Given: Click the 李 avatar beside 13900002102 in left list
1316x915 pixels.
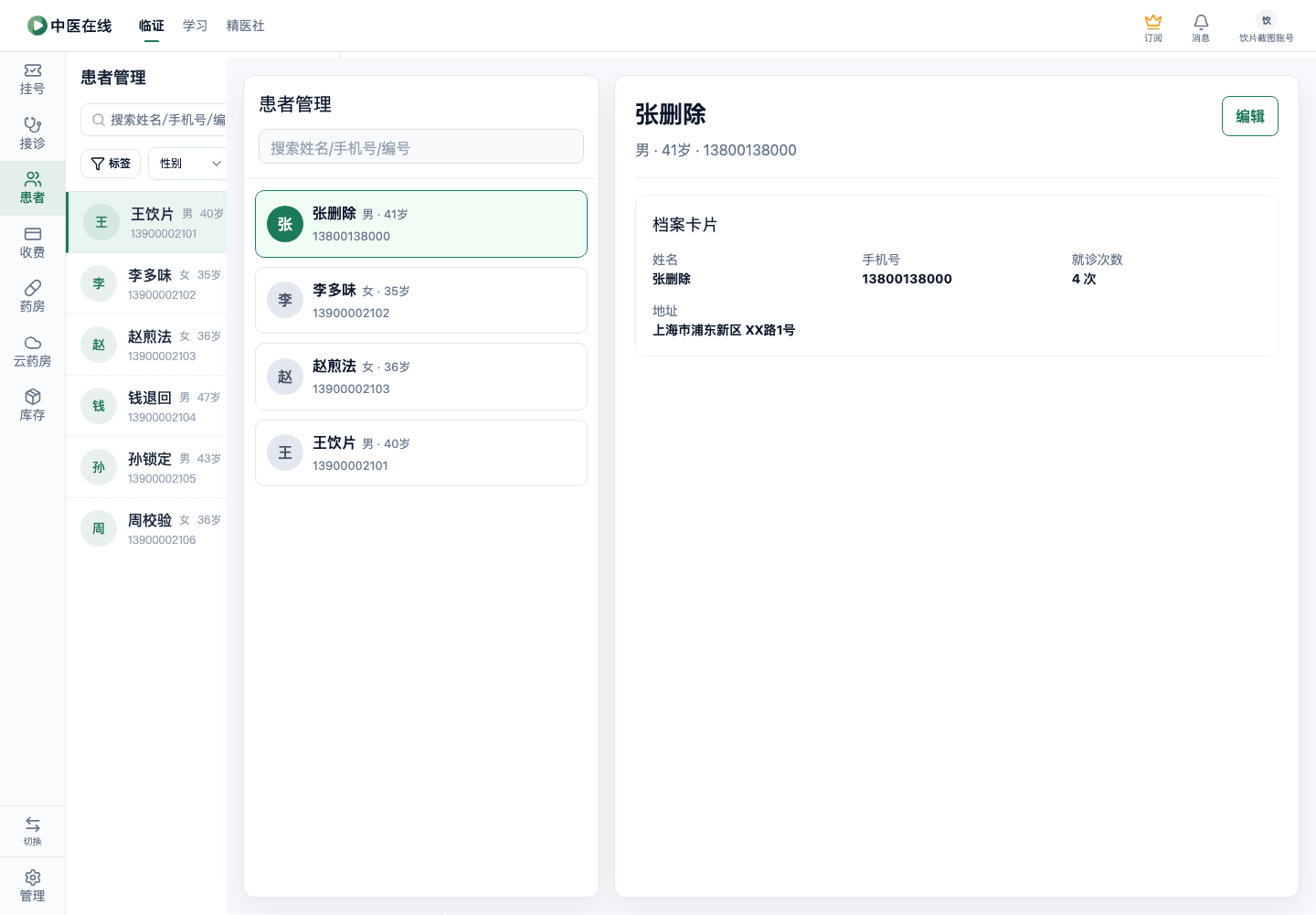Looking at the screenshot, I should (x=99, y=283).
